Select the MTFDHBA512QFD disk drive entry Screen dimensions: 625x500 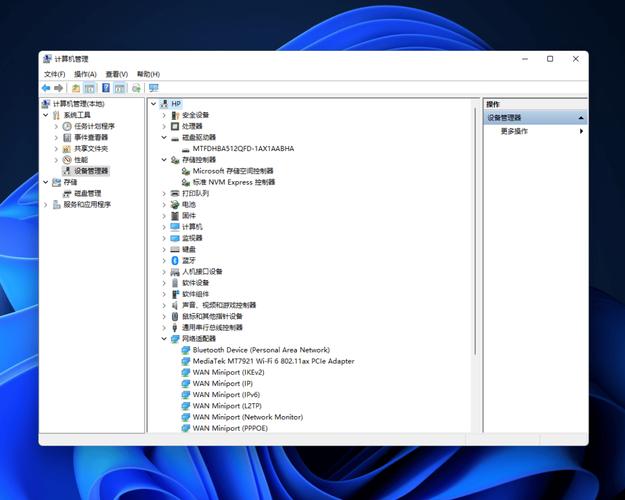(x=243, y=148)
